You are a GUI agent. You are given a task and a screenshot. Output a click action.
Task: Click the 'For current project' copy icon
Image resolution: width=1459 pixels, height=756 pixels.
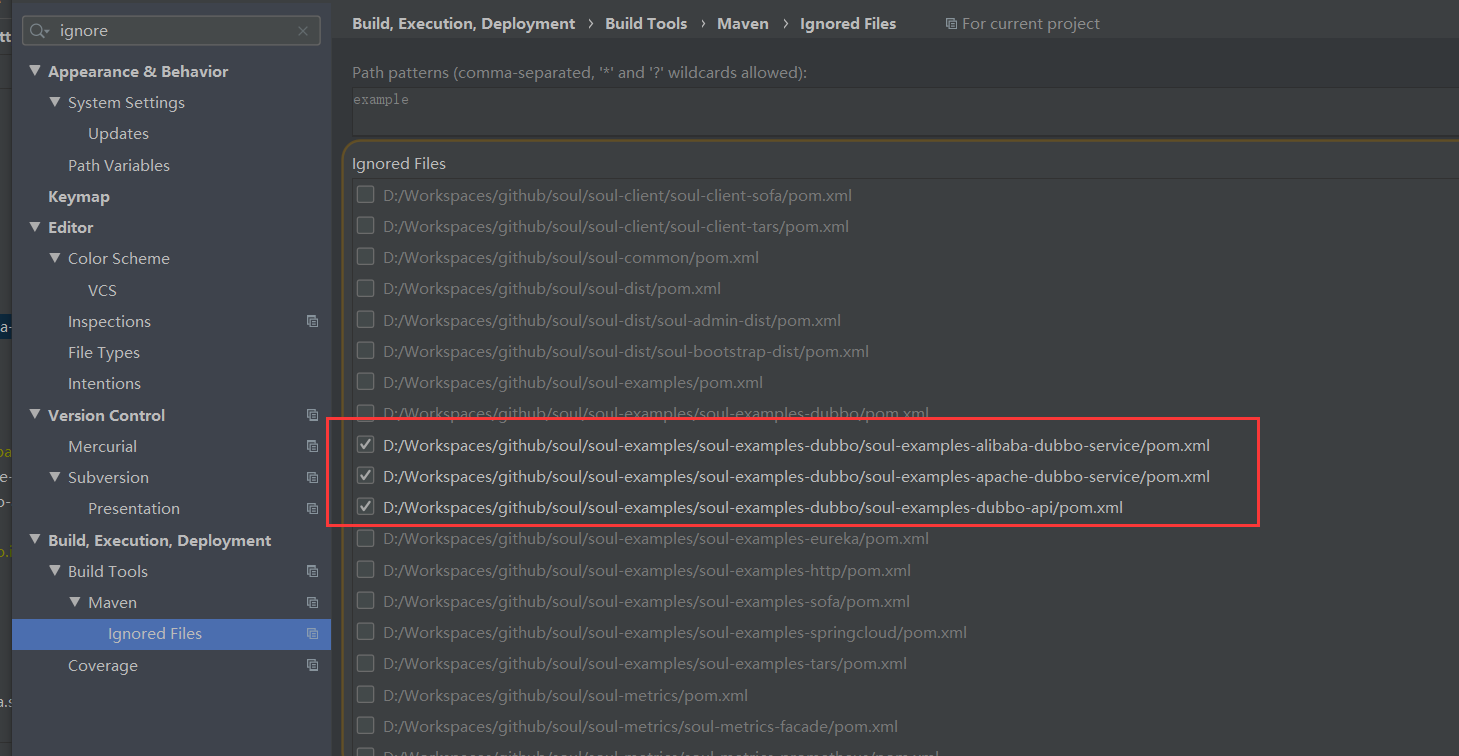(x=951, y=23)
